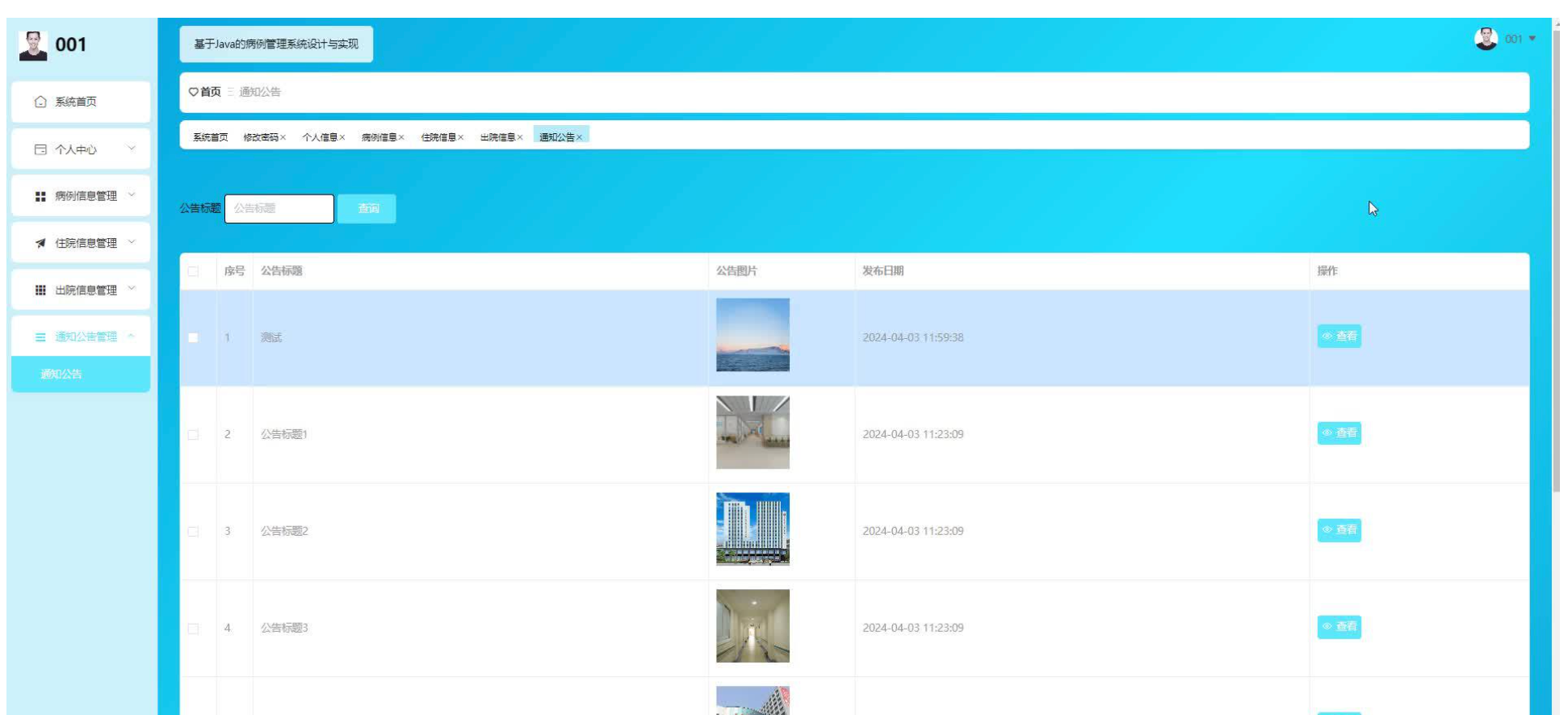The height and width of the screenshot is (715, 1568).
Task: Click the system title banner button
Action: point(276,44)
